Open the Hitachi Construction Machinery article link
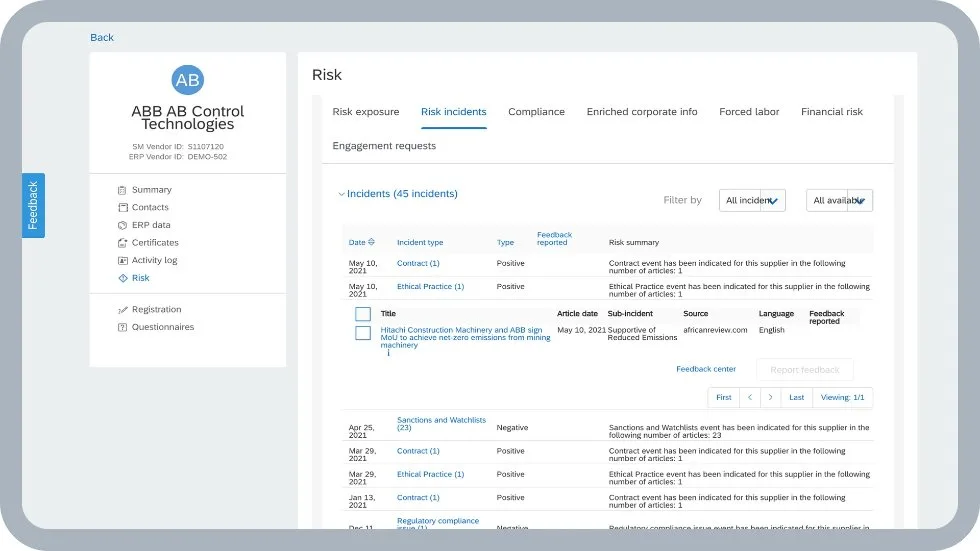This screenshot has width=980, height=551. click(x=465, y=337)
